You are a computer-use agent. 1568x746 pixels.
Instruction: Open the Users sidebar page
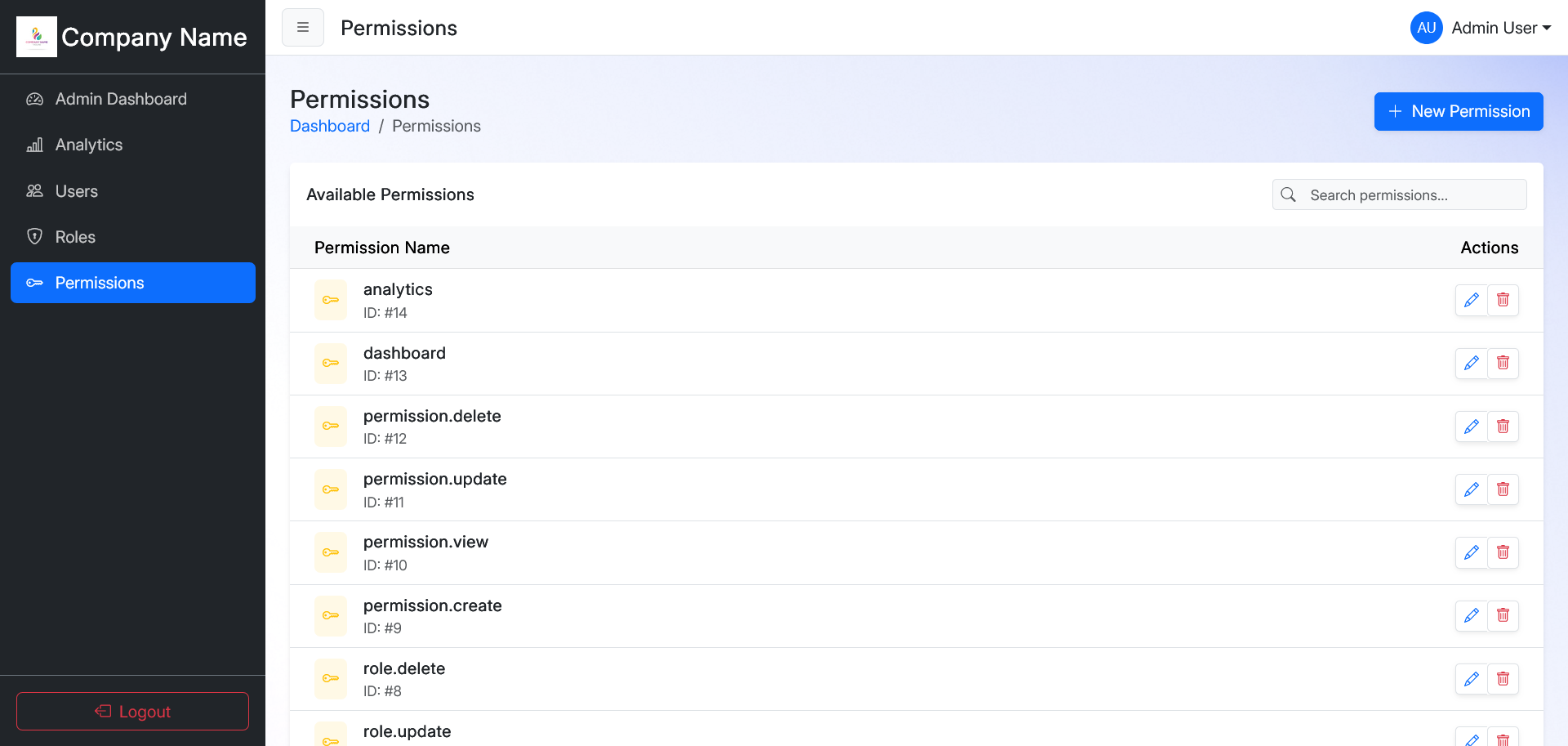click(x=76, y=191)
